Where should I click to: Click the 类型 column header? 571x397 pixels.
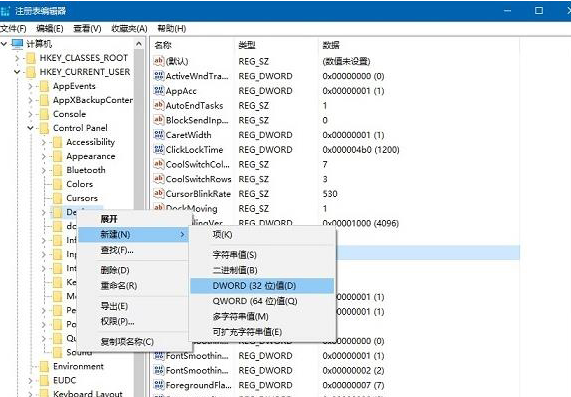[x=277, y=45]
